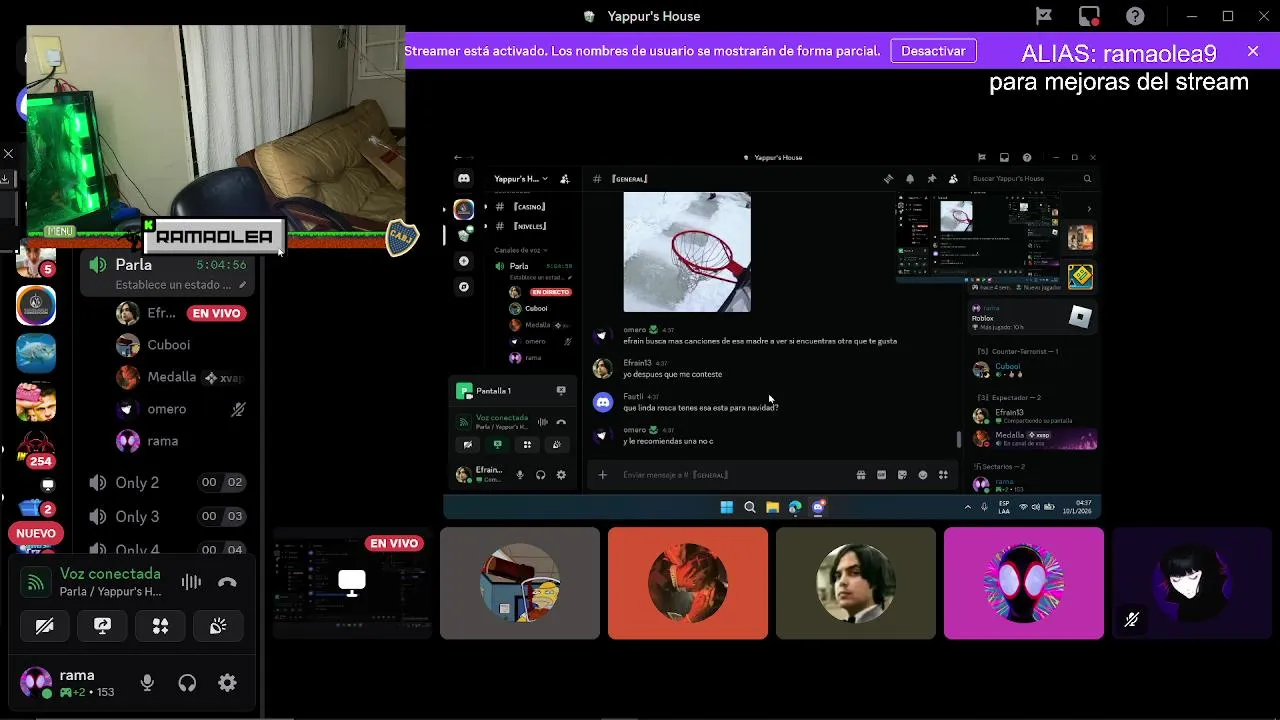In streamed window, click the threads icon
The image size is (1280, 720).
888,179
